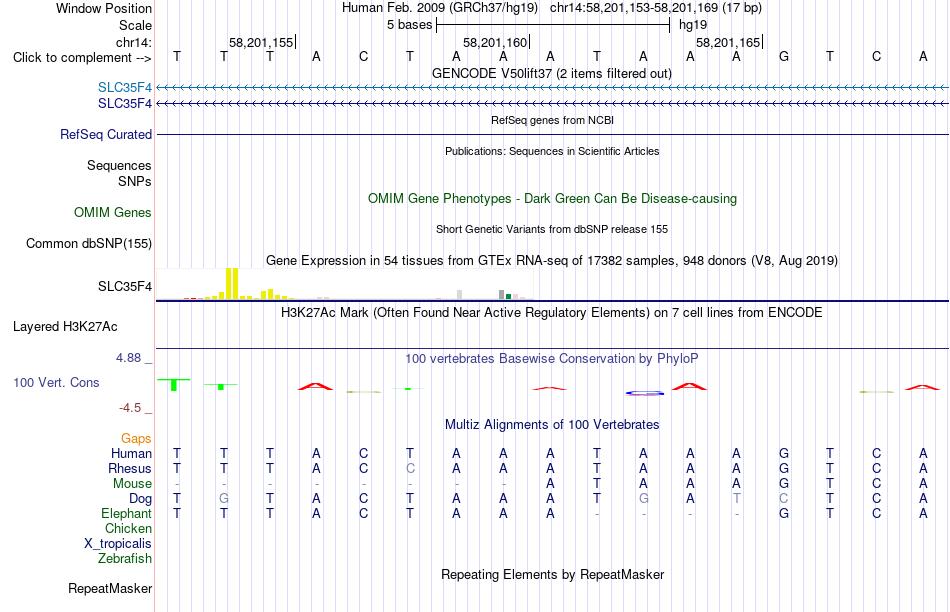Select the X_tropicalis species row label

click(x=118, y=544)
